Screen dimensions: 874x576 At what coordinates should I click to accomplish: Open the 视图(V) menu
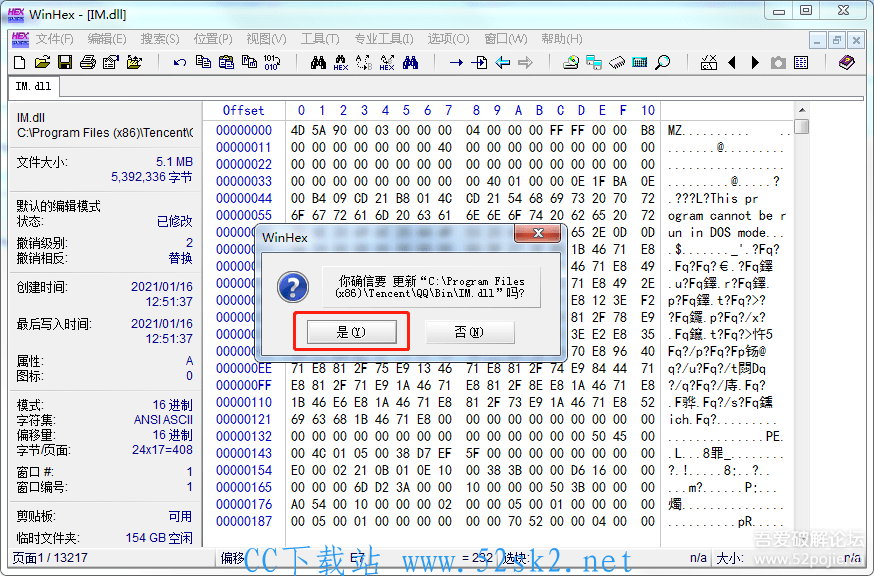[266, 39]
